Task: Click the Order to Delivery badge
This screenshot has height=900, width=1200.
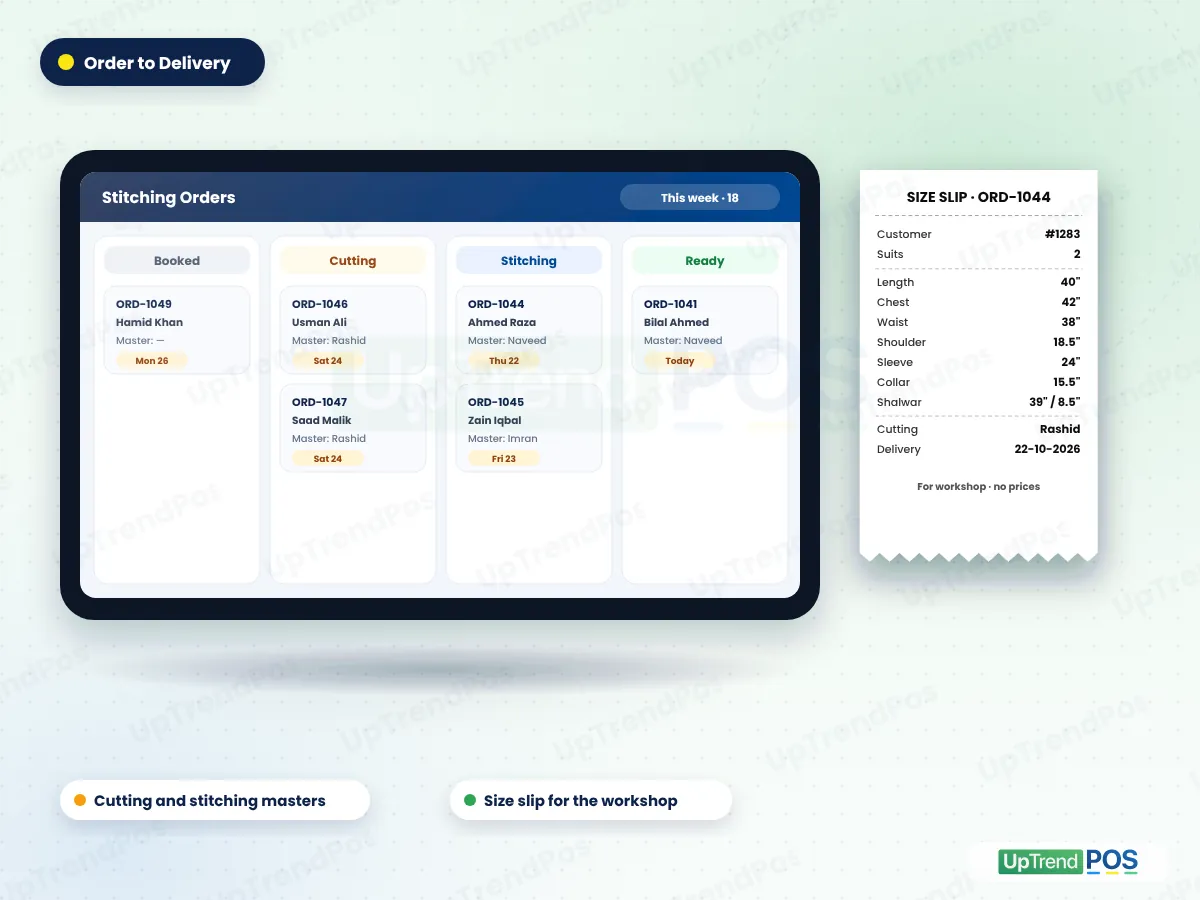Action: (152, 62)
